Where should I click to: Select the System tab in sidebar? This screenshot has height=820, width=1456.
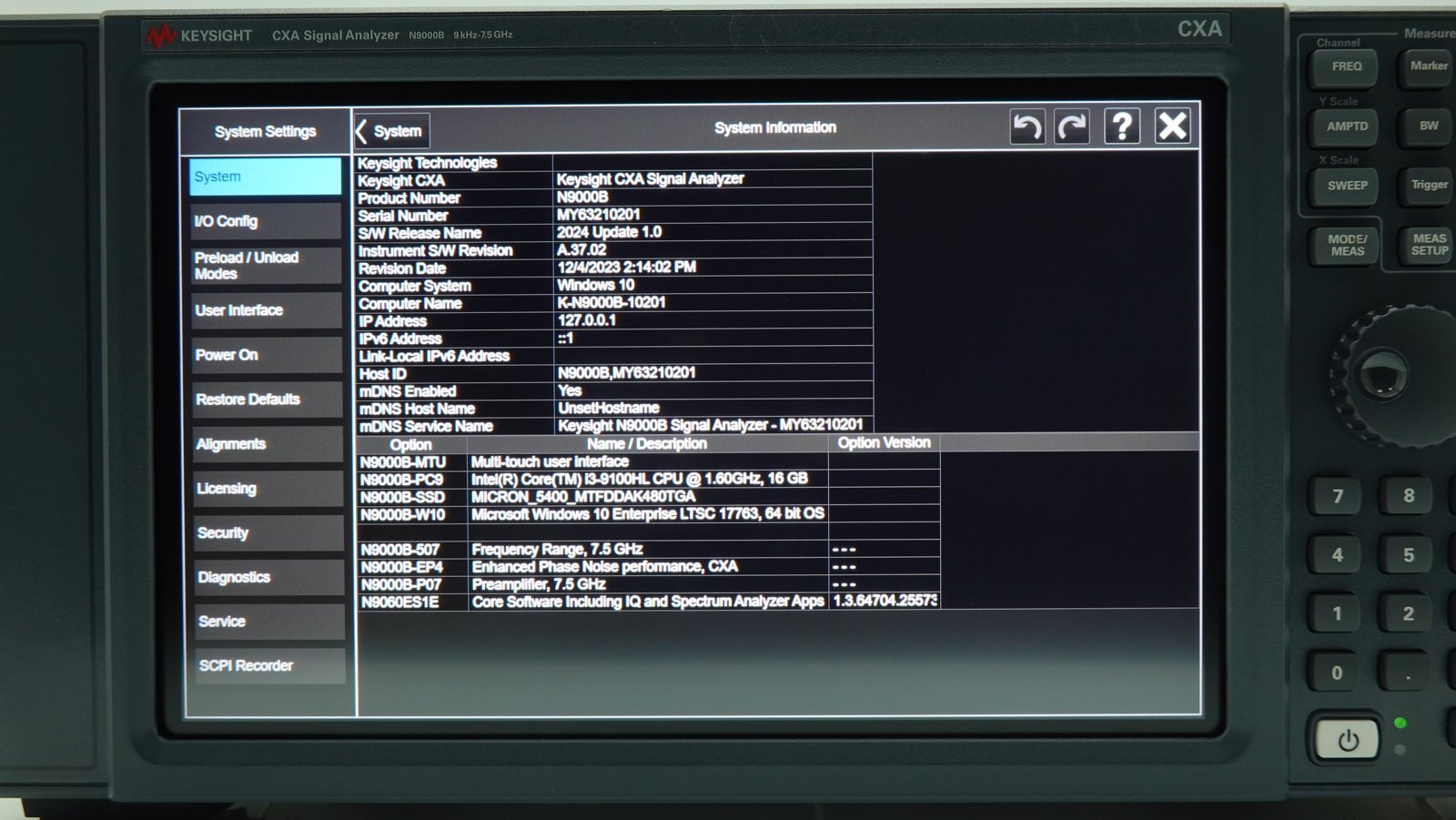click(266, 177)
